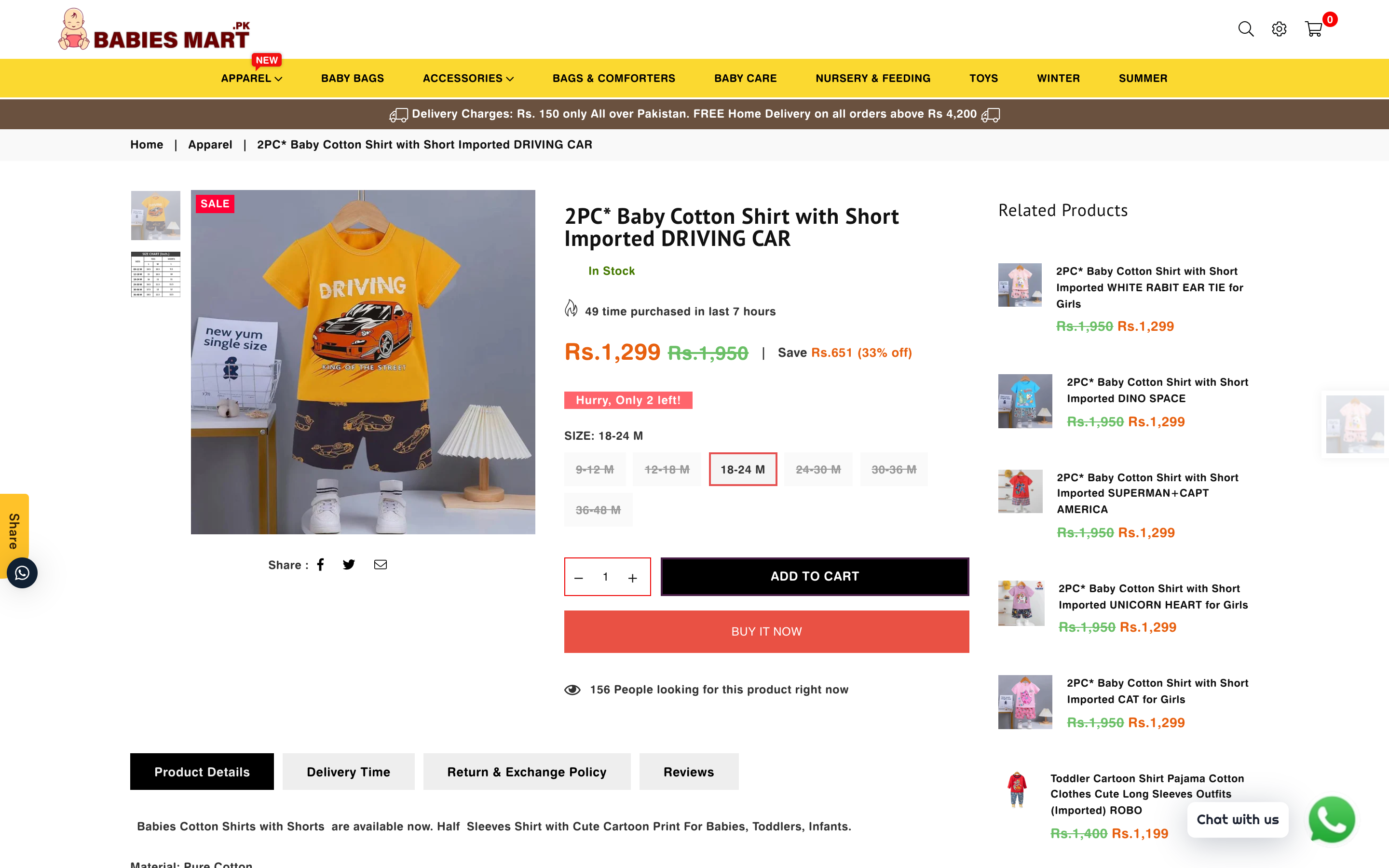
Task: Open the shopping cart icon
Action: [x=1313, y=29]
